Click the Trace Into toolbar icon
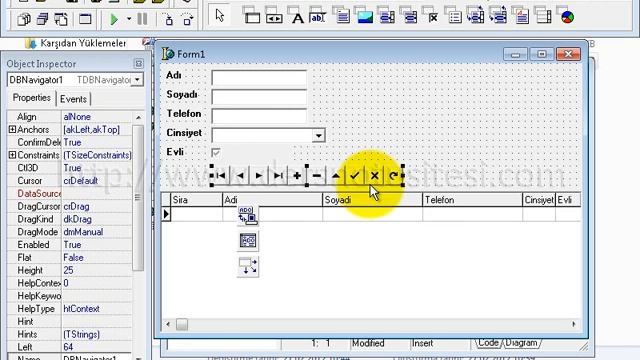Screen dimensions: 640x360 [x=168, y=19]
